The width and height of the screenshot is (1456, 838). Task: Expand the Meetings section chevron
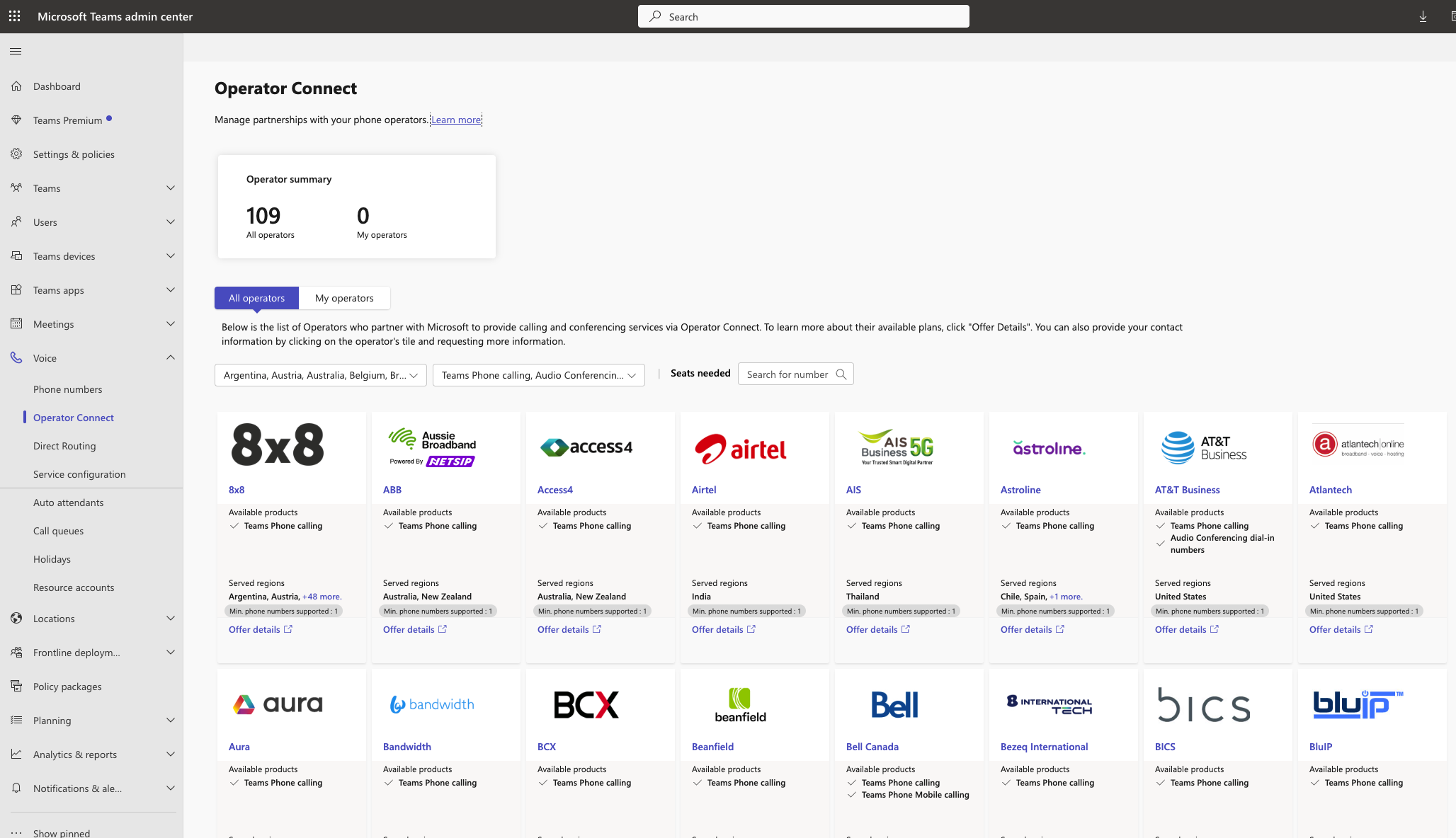tap(170, 324)
